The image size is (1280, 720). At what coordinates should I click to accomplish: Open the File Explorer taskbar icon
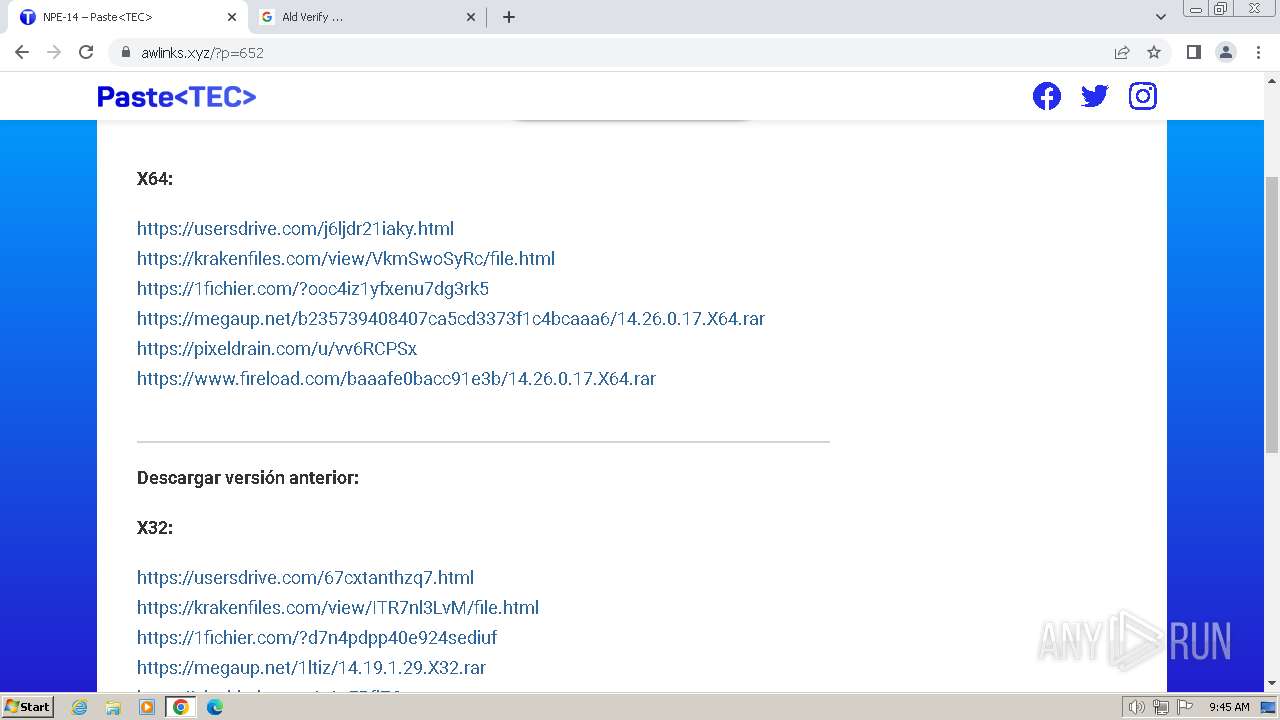pyautogui.click(x=113, y=707)
